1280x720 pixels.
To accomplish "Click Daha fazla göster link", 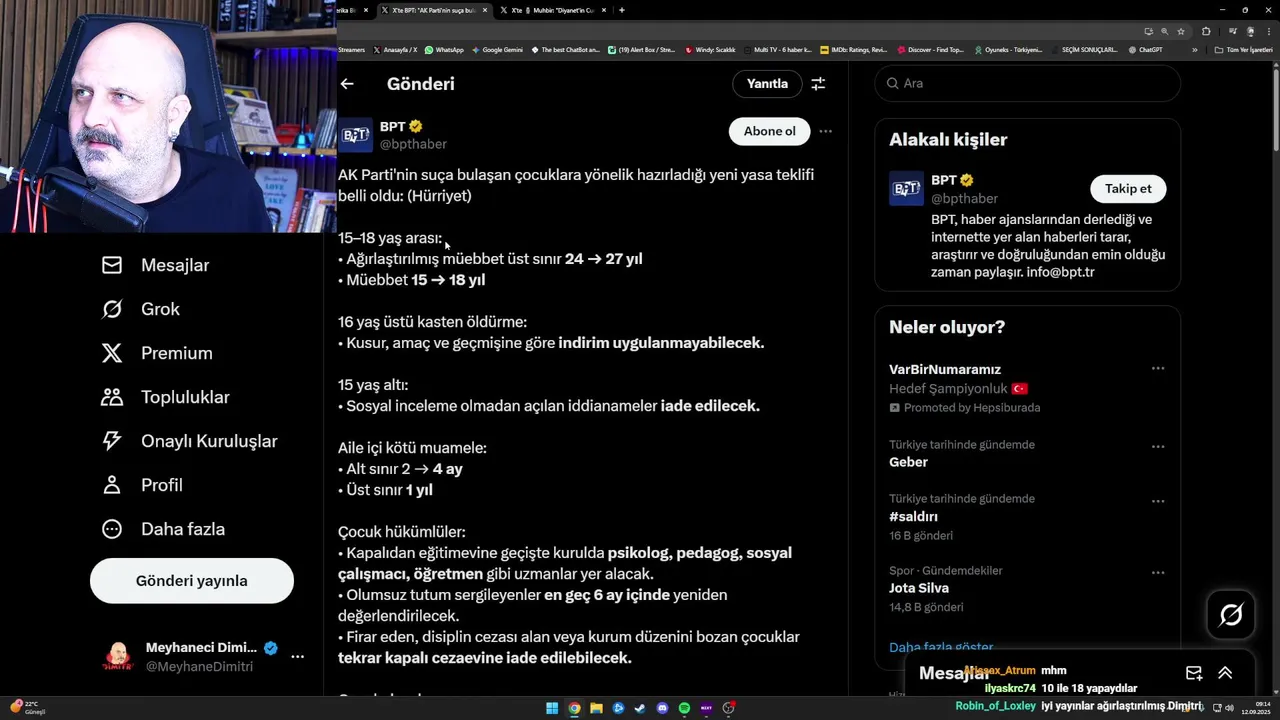I will point(941,647).
